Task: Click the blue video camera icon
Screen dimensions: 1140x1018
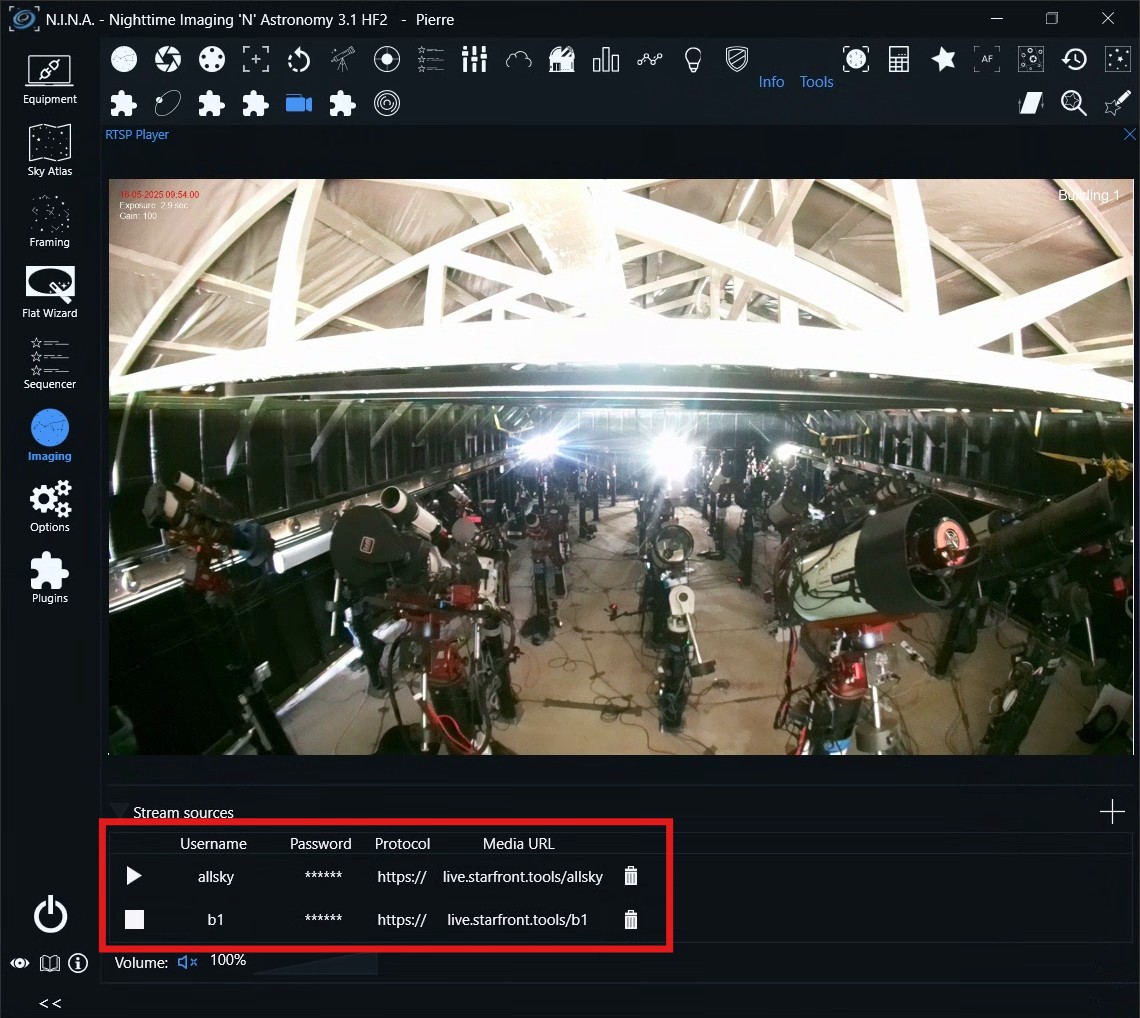Action: coord(299,104)
